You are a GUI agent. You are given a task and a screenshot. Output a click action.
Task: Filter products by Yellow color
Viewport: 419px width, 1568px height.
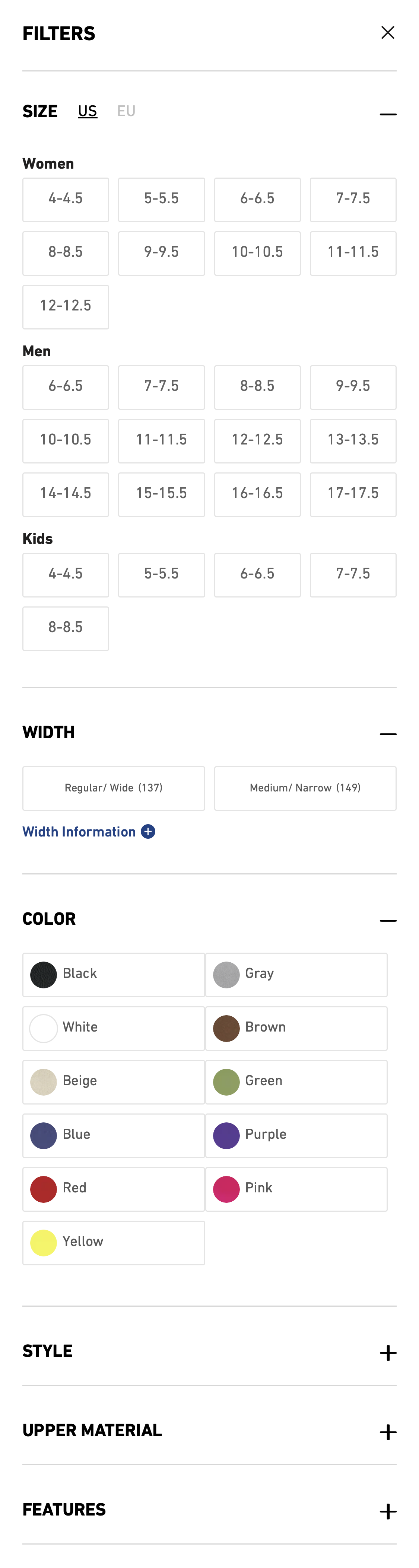[113, 1242]
